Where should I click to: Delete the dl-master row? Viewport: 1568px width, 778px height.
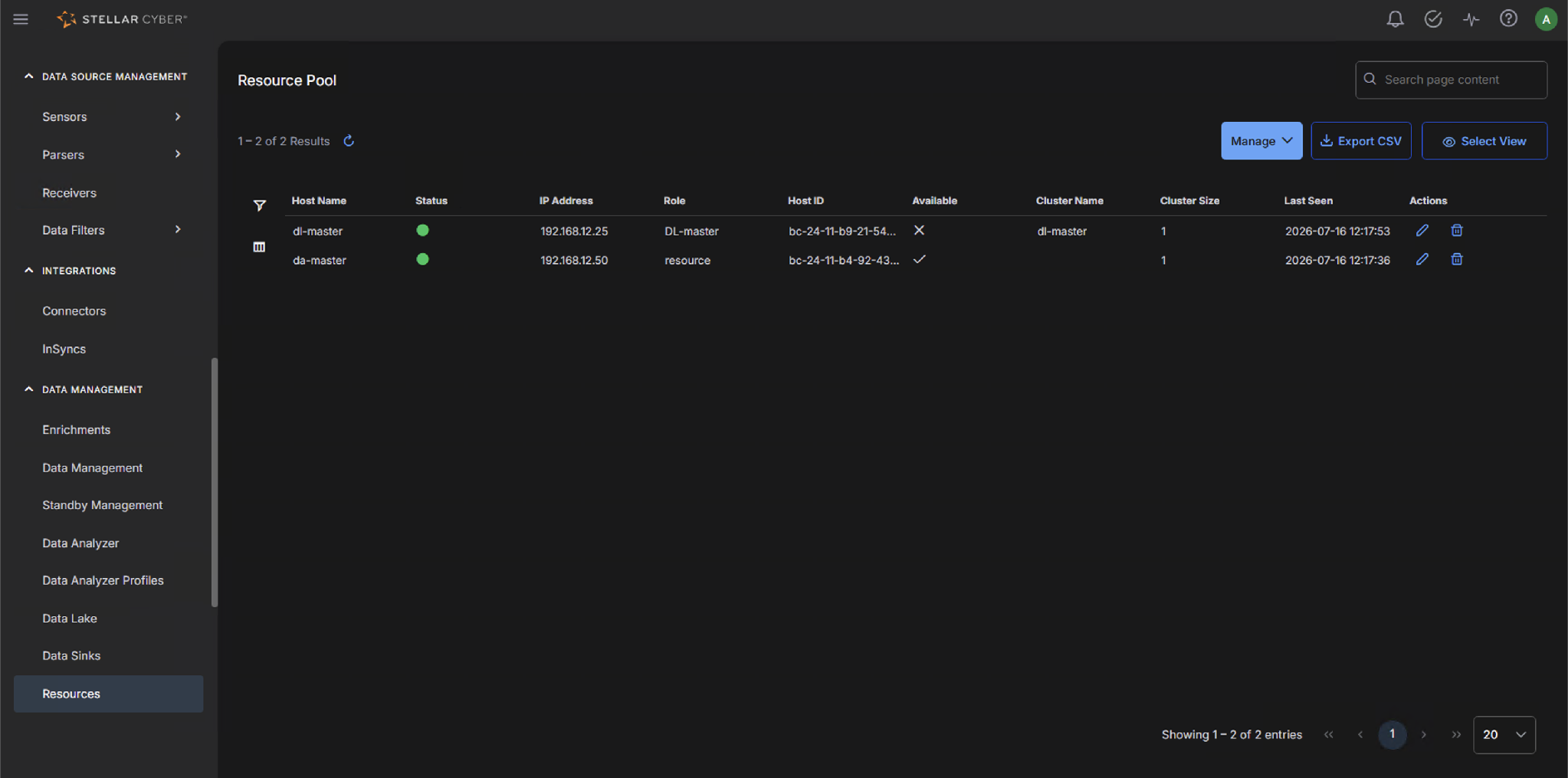pyautogui.click(x=1457, y=230)
